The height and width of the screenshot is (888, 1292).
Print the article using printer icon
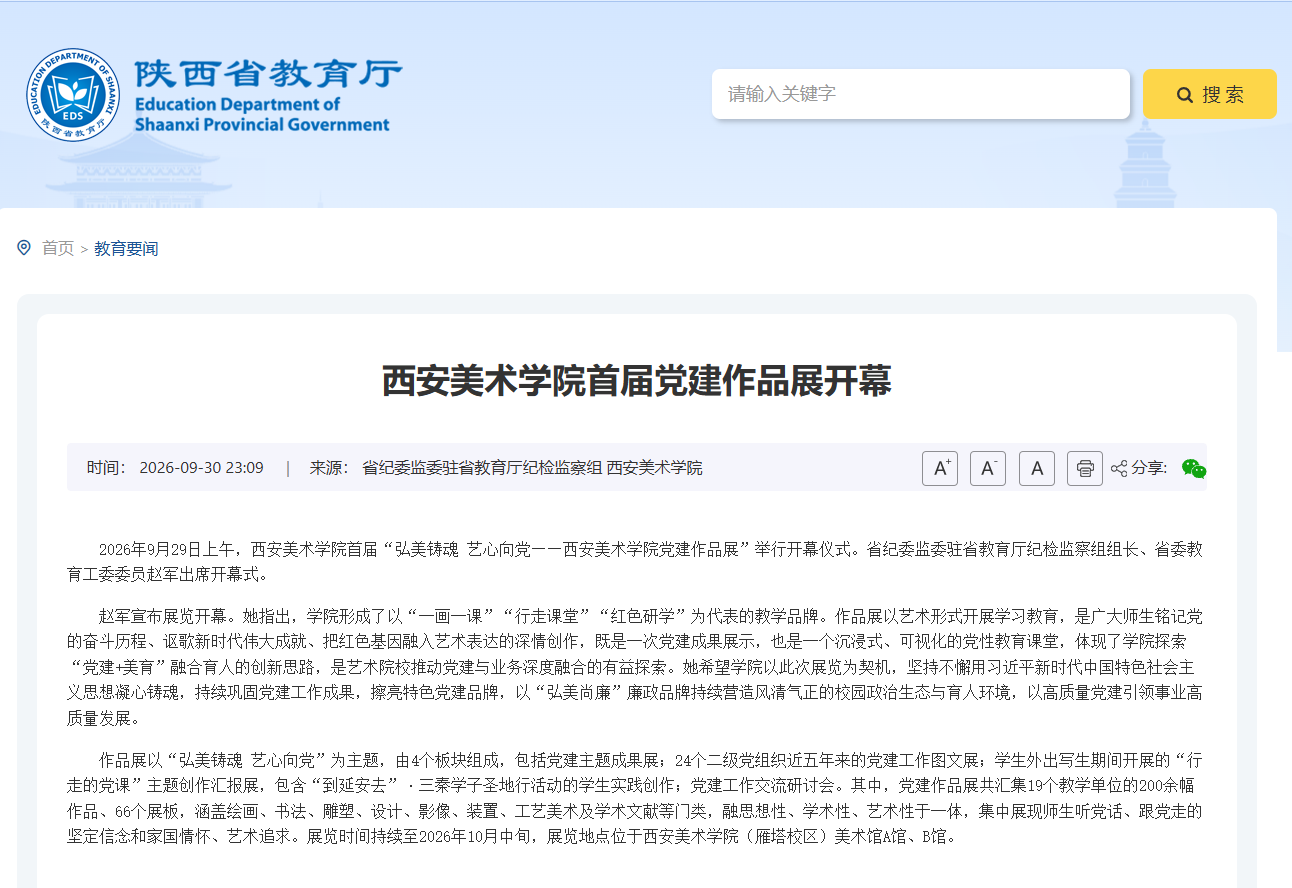[1085, 468]
